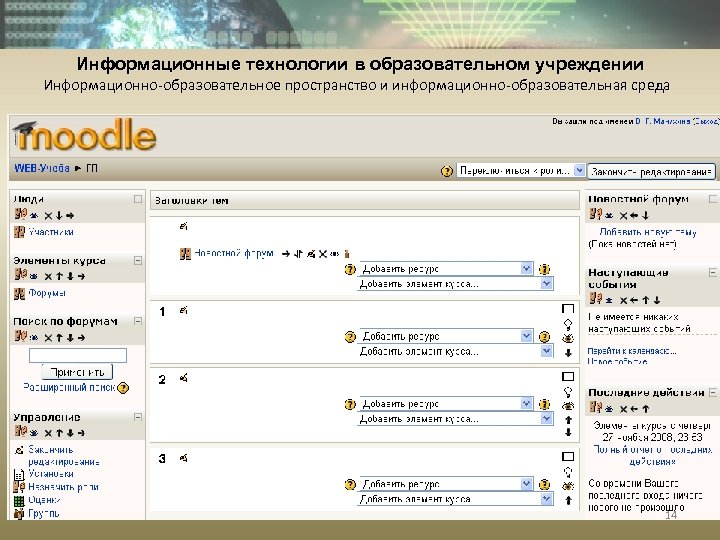The height and width of the screenshot is (540, 720).
Task: Move Люди block down with arrow icon
Action: (59, 215)
